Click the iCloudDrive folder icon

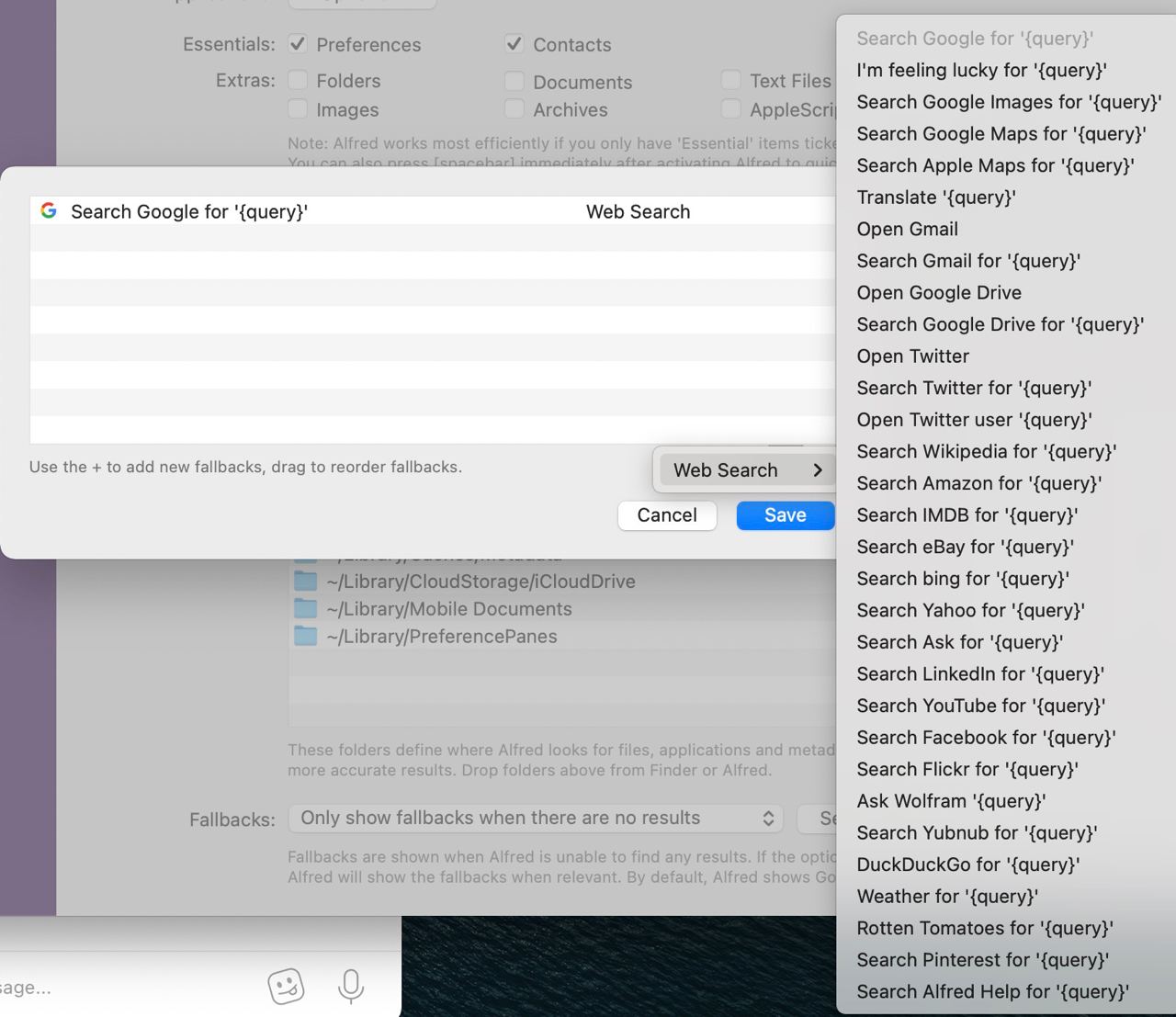(x=305, y=582)
